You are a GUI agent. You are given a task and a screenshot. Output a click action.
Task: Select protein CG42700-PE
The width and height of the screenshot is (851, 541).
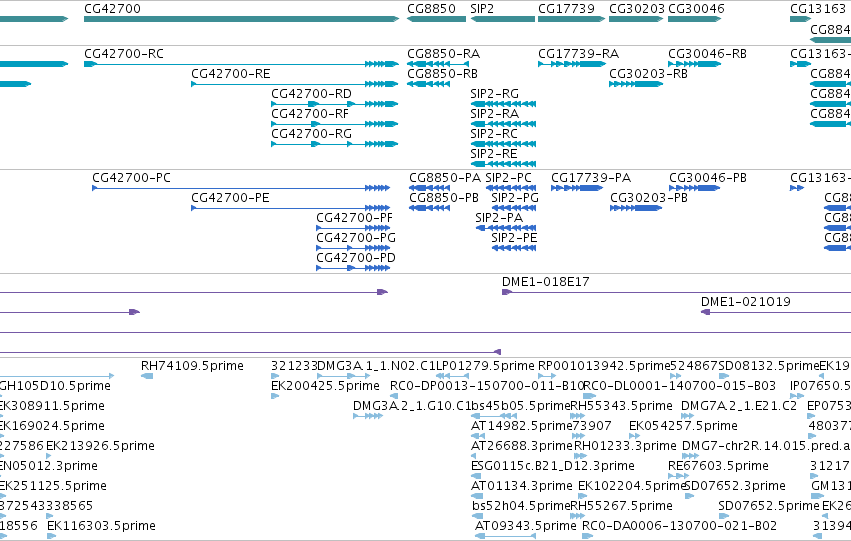(x=290, y=208)
